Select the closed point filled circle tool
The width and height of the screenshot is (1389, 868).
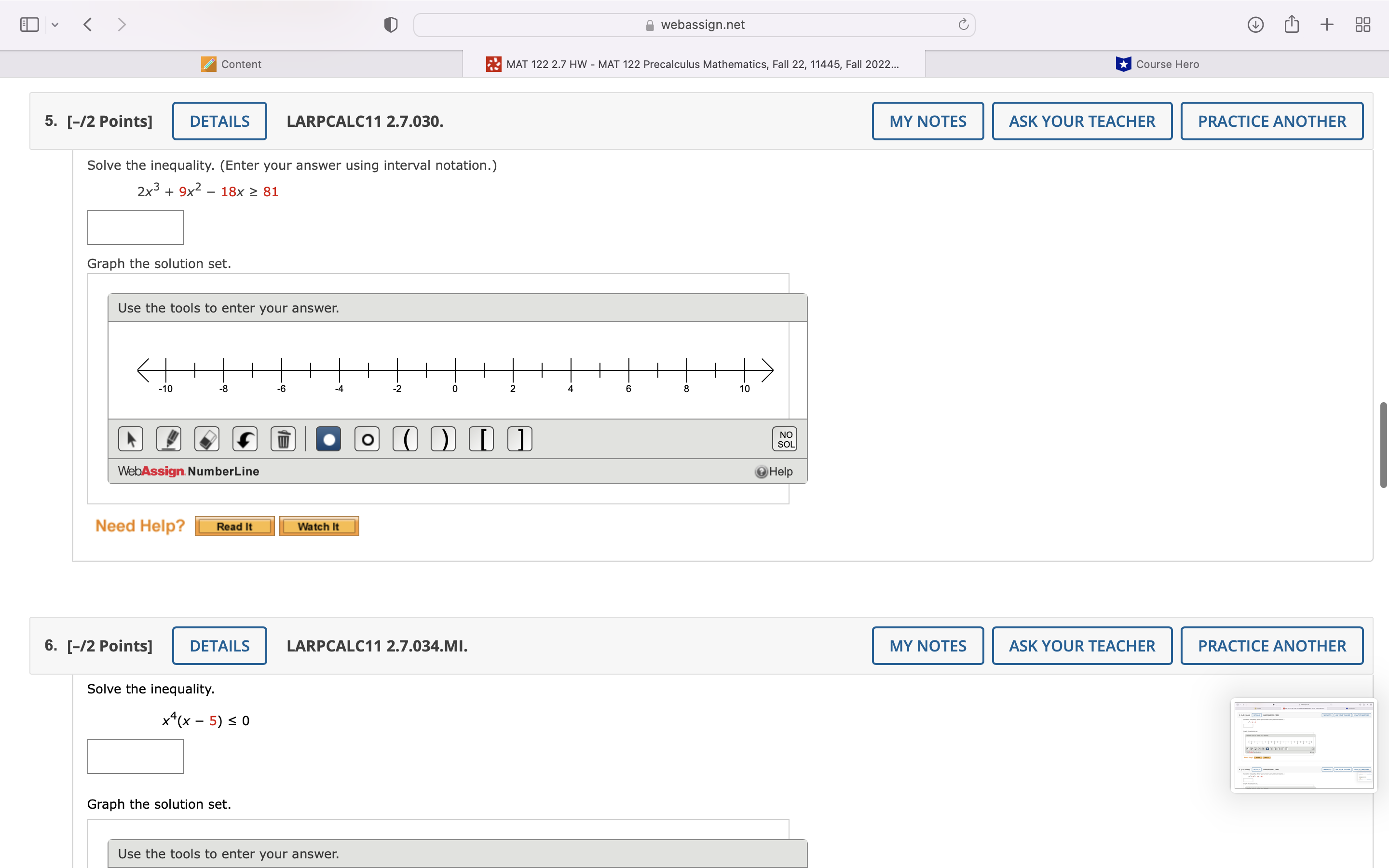328,439
